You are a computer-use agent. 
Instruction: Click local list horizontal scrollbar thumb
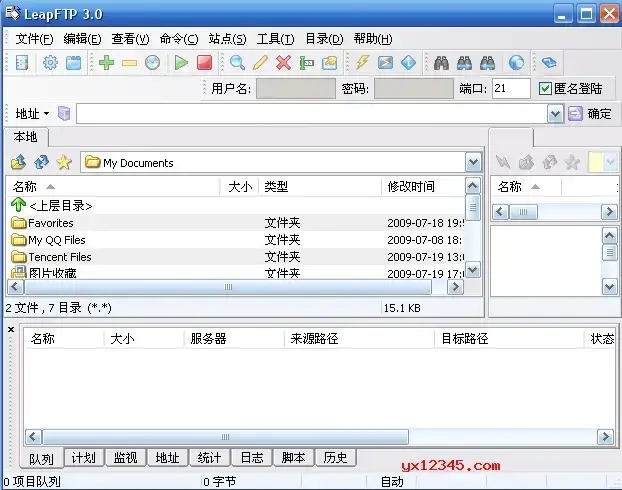pos(228,287)
